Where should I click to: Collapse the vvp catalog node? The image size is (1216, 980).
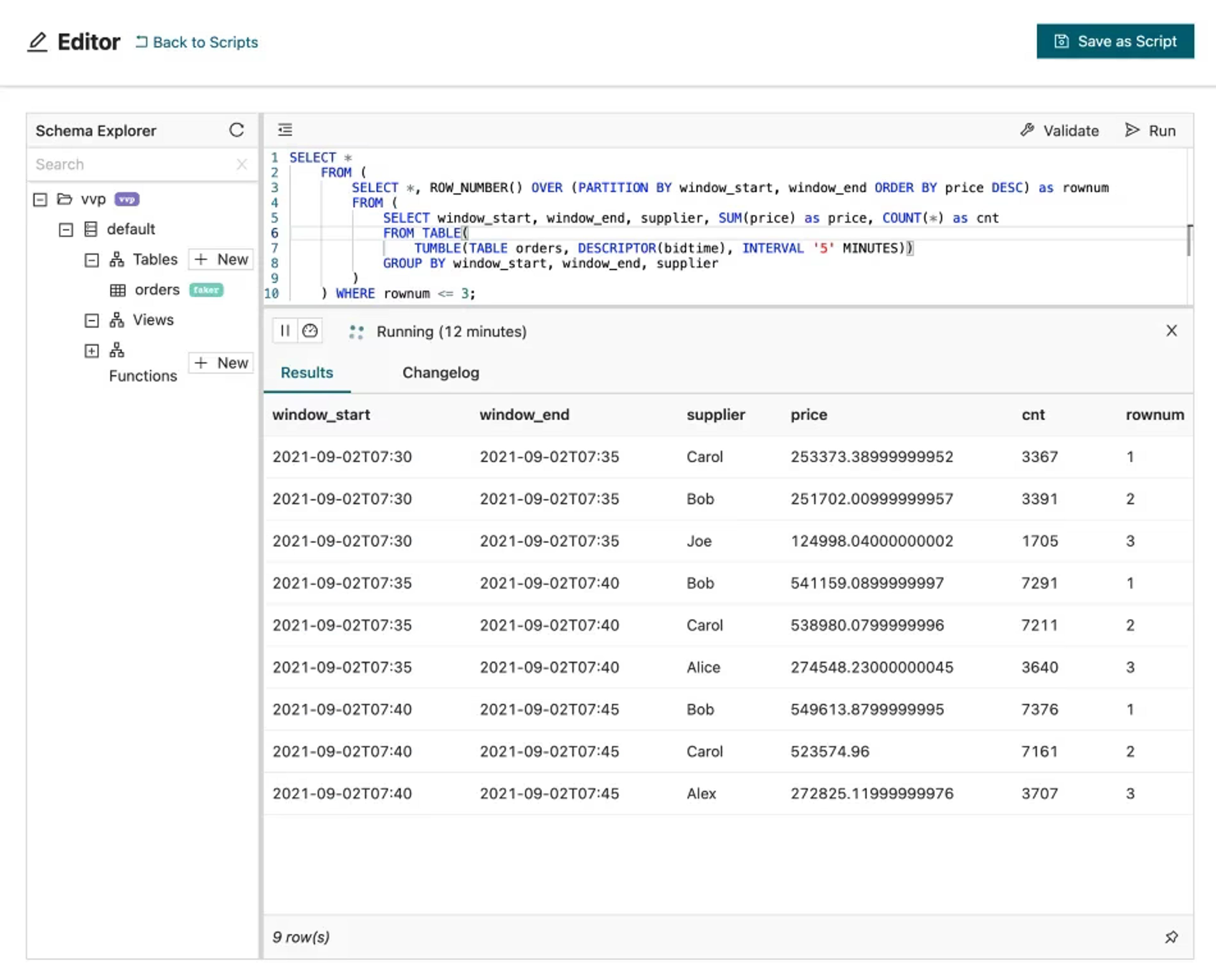[x=40, y=200]
